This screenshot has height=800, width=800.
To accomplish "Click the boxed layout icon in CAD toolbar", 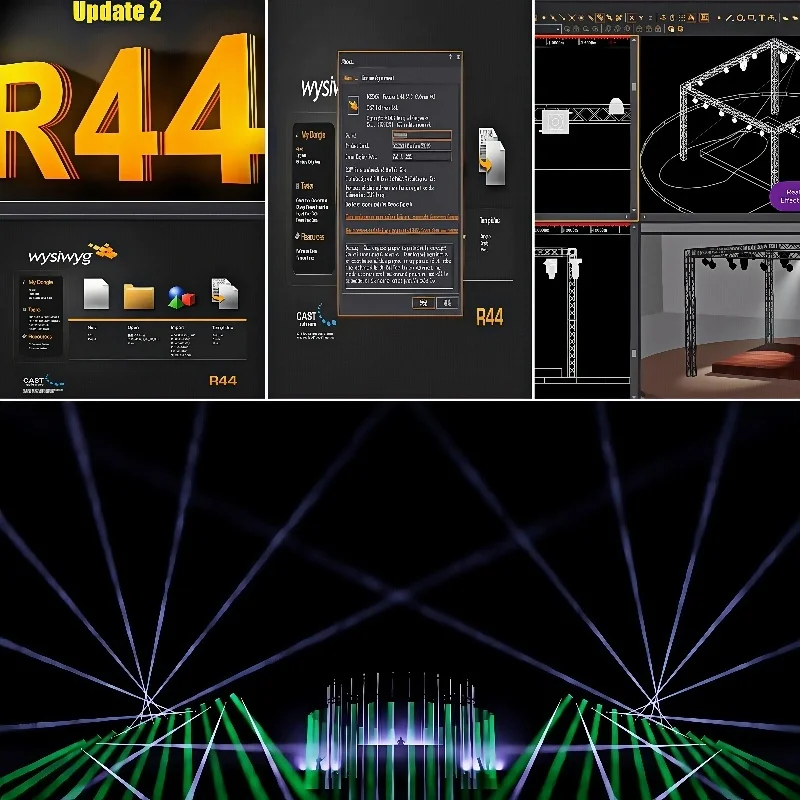I will click(704, 18).
